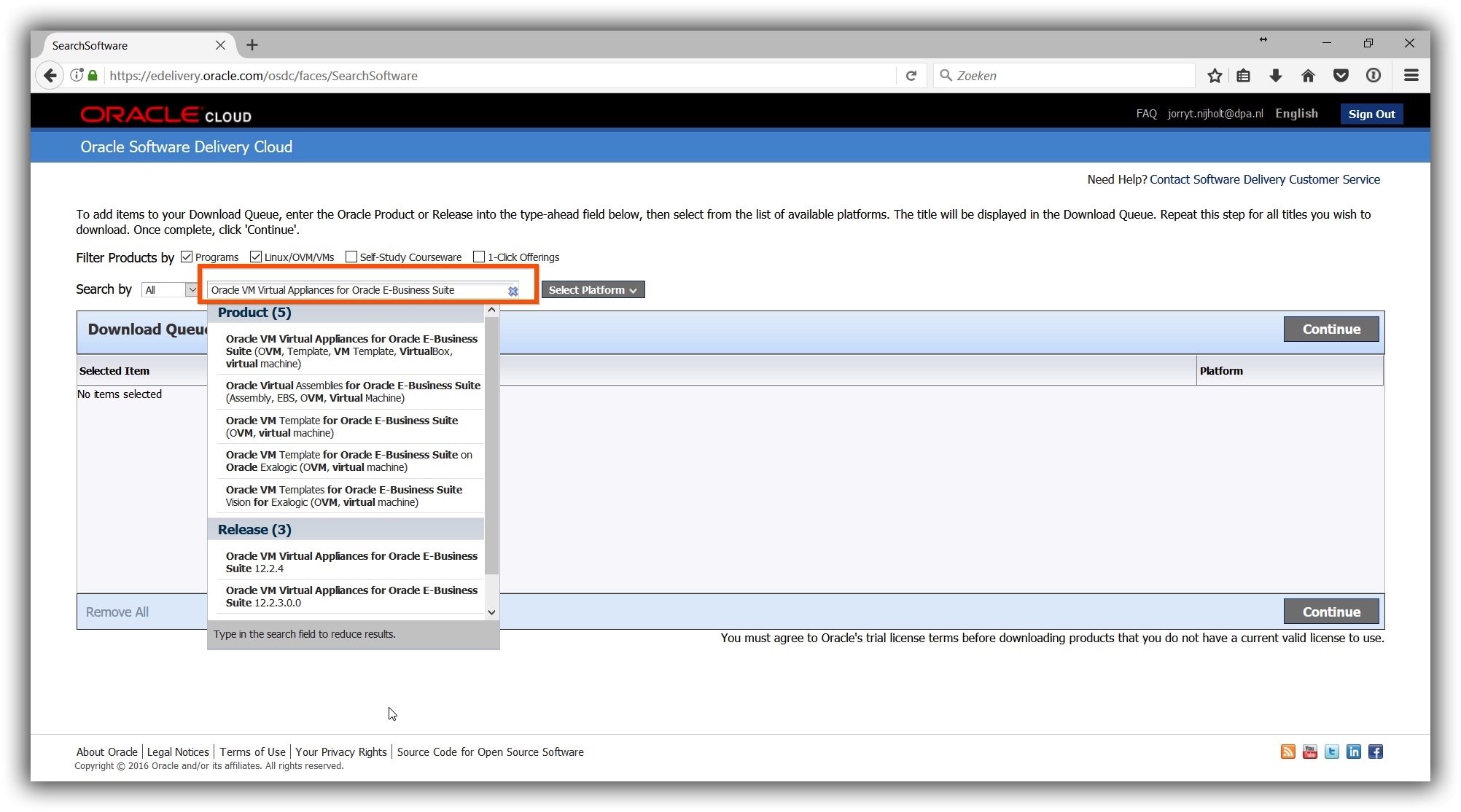Select release E-Business Suite 12.2.4
Screen dimensions: 1461x812
click(x=351, y=562)
